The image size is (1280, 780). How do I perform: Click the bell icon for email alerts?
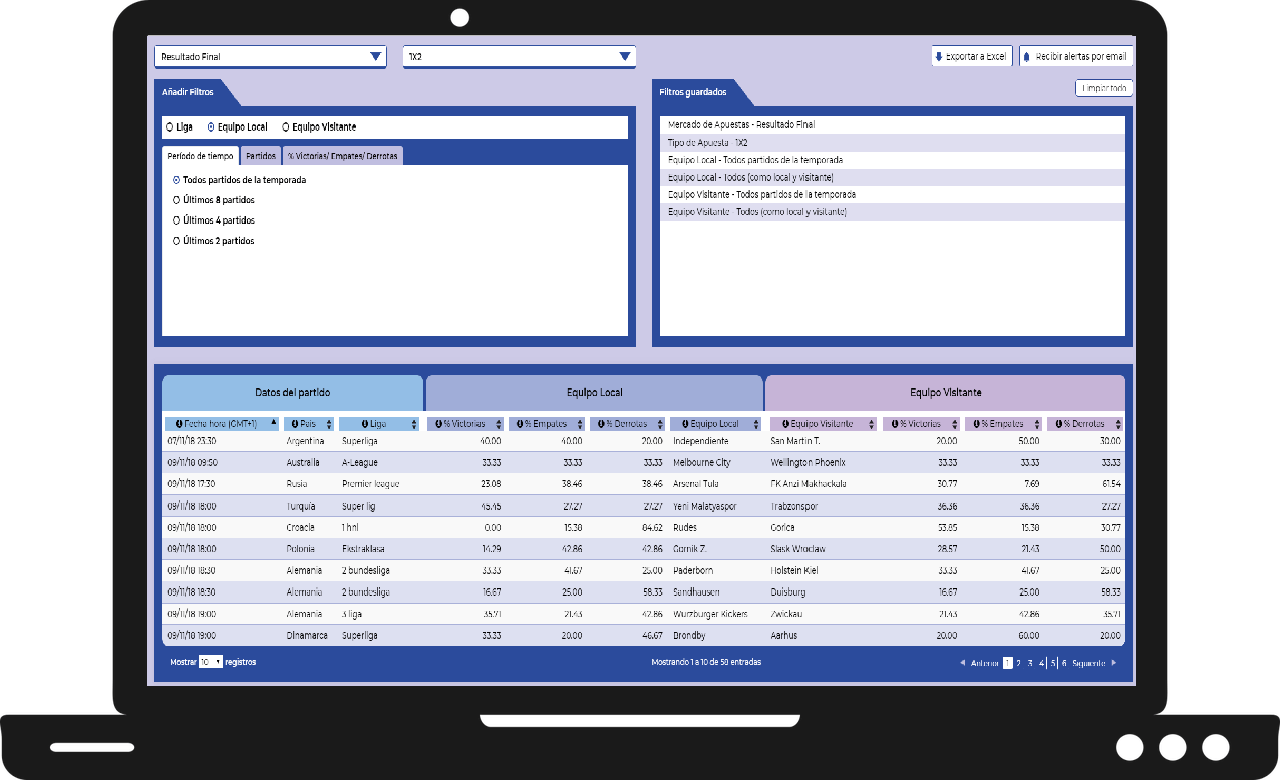[x=1027, y=57]
